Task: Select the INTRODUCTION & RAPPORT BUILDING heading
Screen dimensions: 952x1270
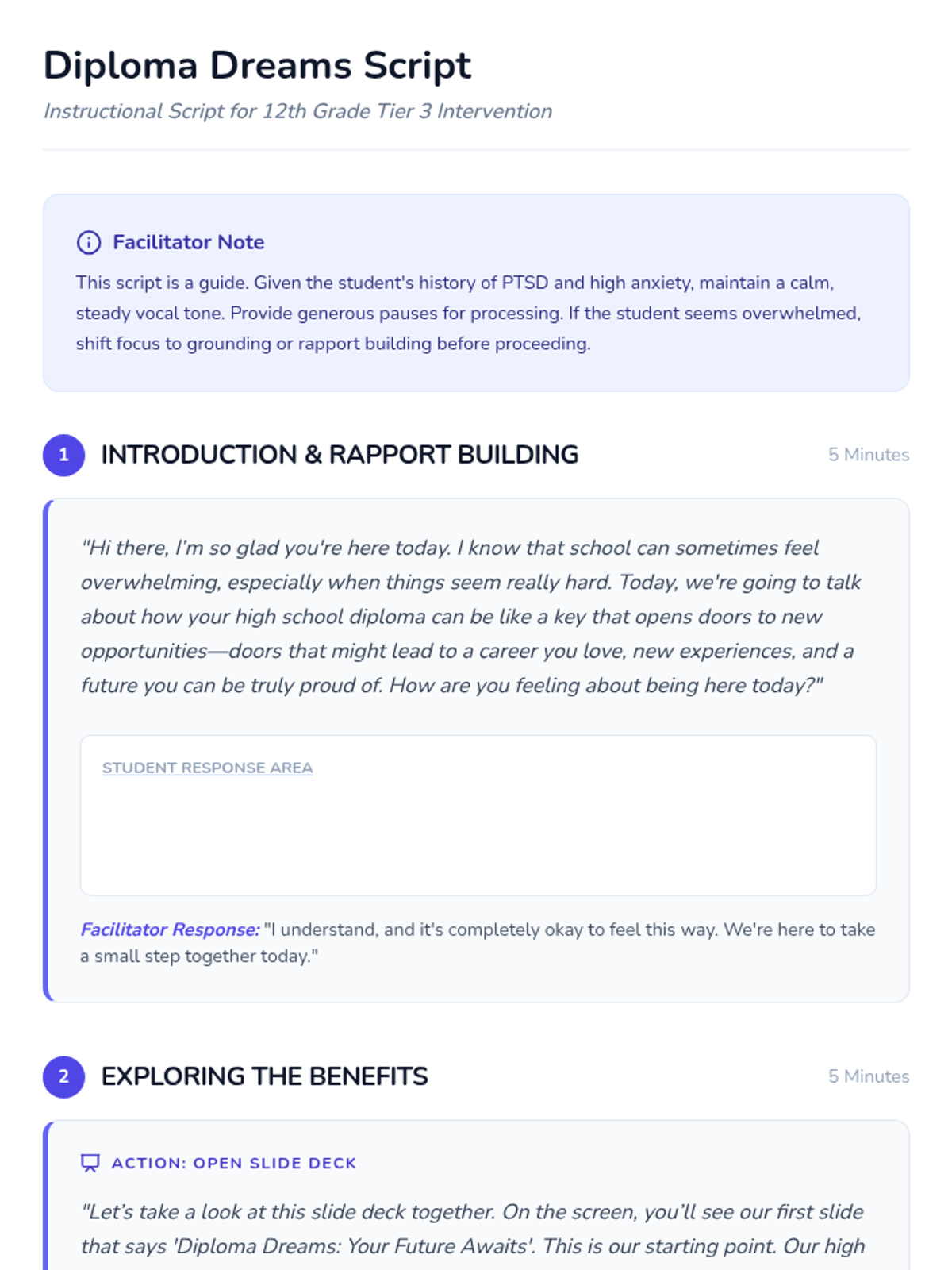Action: tap(340, 455)
